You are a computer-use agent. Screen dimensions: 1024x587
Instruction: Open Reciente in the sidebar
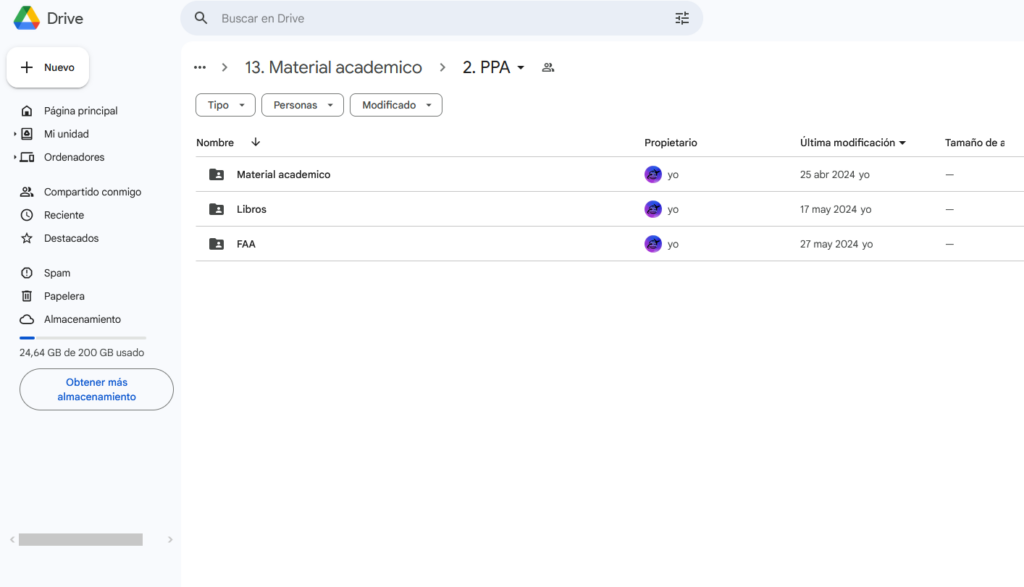[64, 215]
